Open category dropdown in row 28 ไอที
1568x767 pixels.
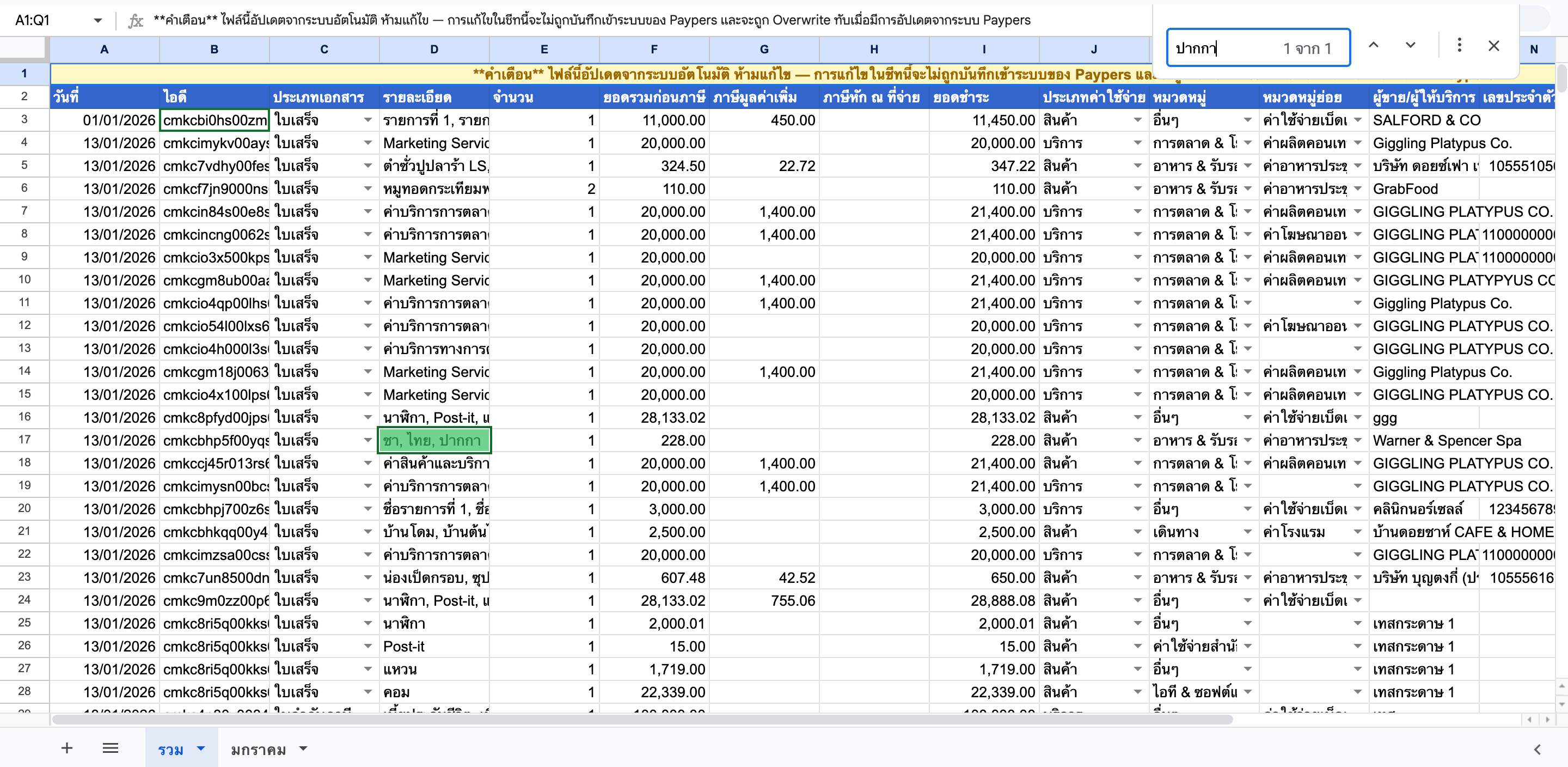(1247, 692)
